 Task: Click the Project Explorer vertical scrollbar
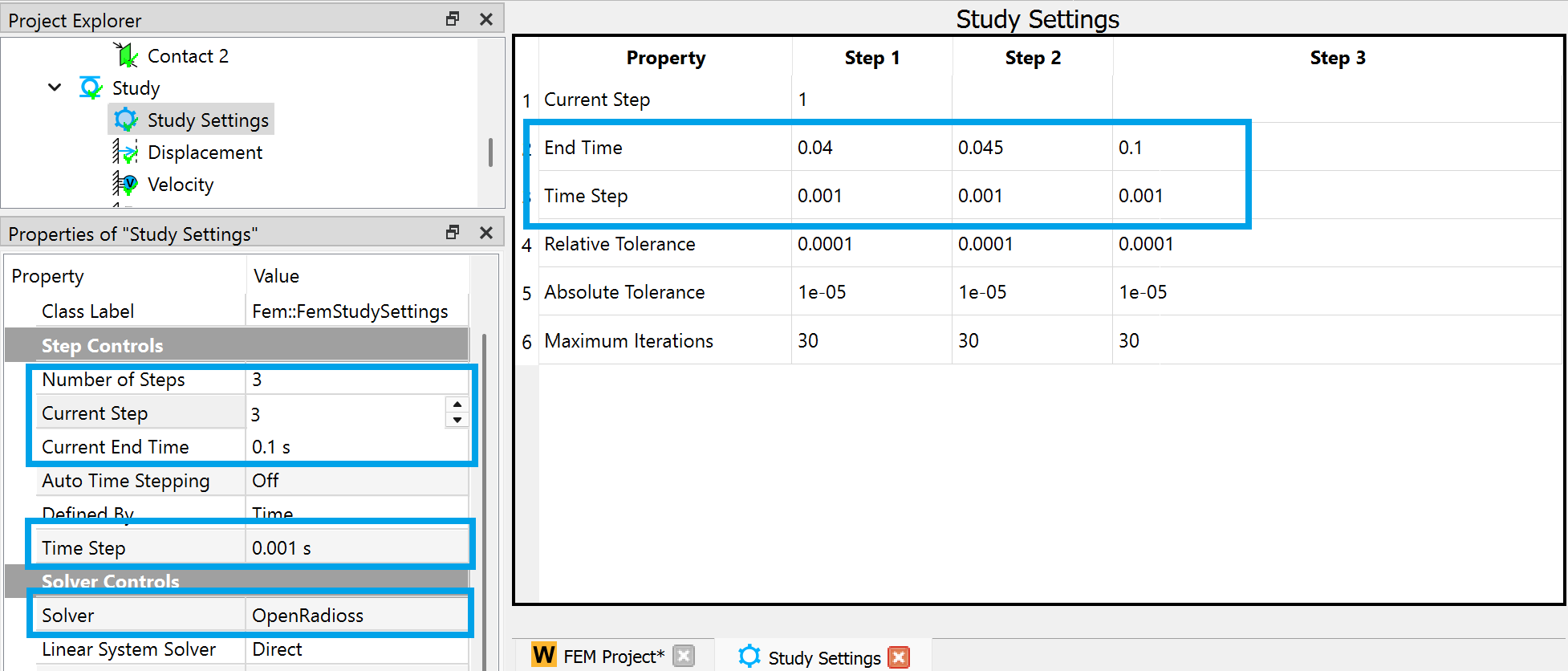tap(490, 152)
